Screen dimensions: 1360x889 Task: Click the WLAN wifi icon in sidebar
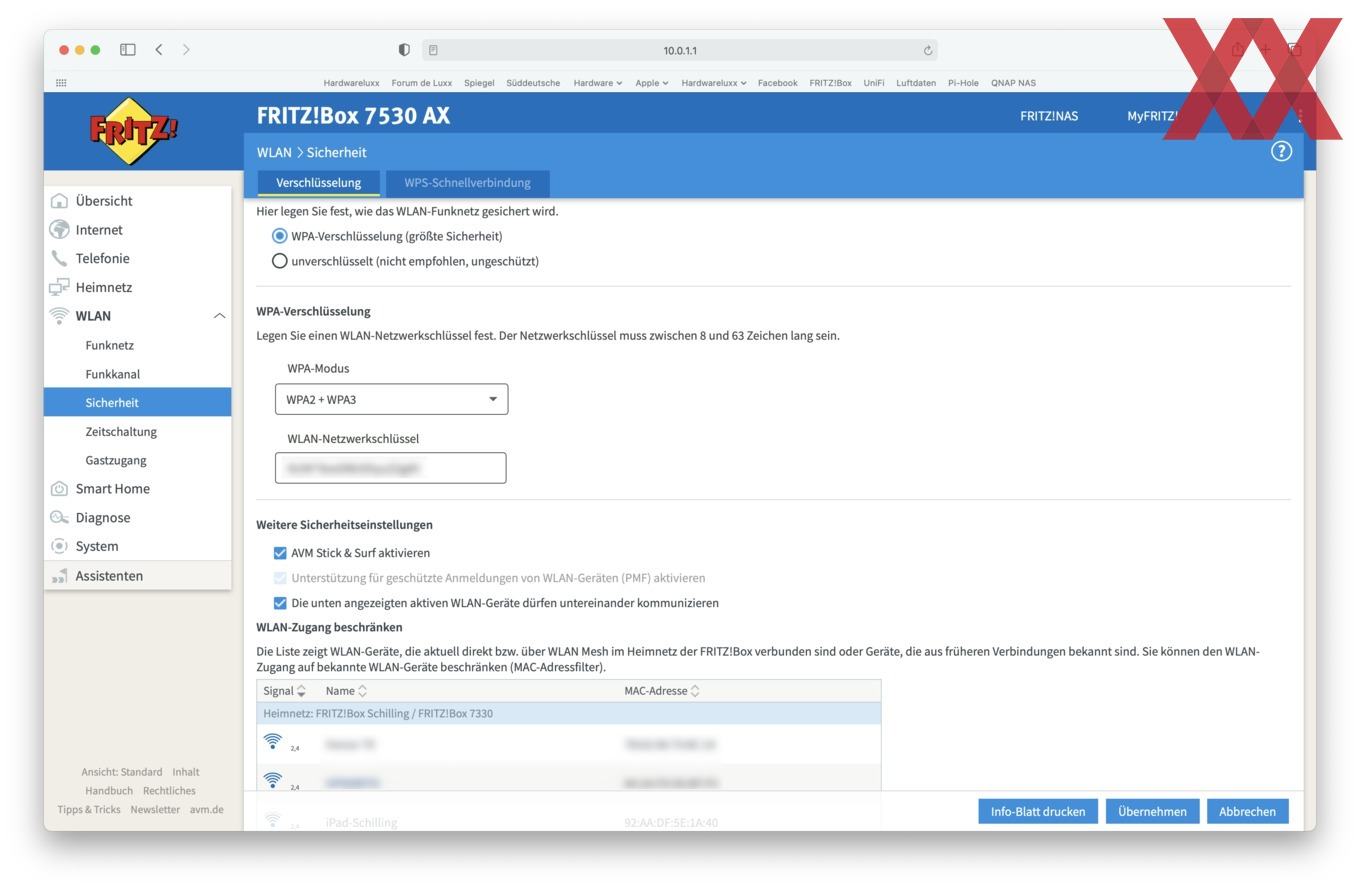click(59, 316)
